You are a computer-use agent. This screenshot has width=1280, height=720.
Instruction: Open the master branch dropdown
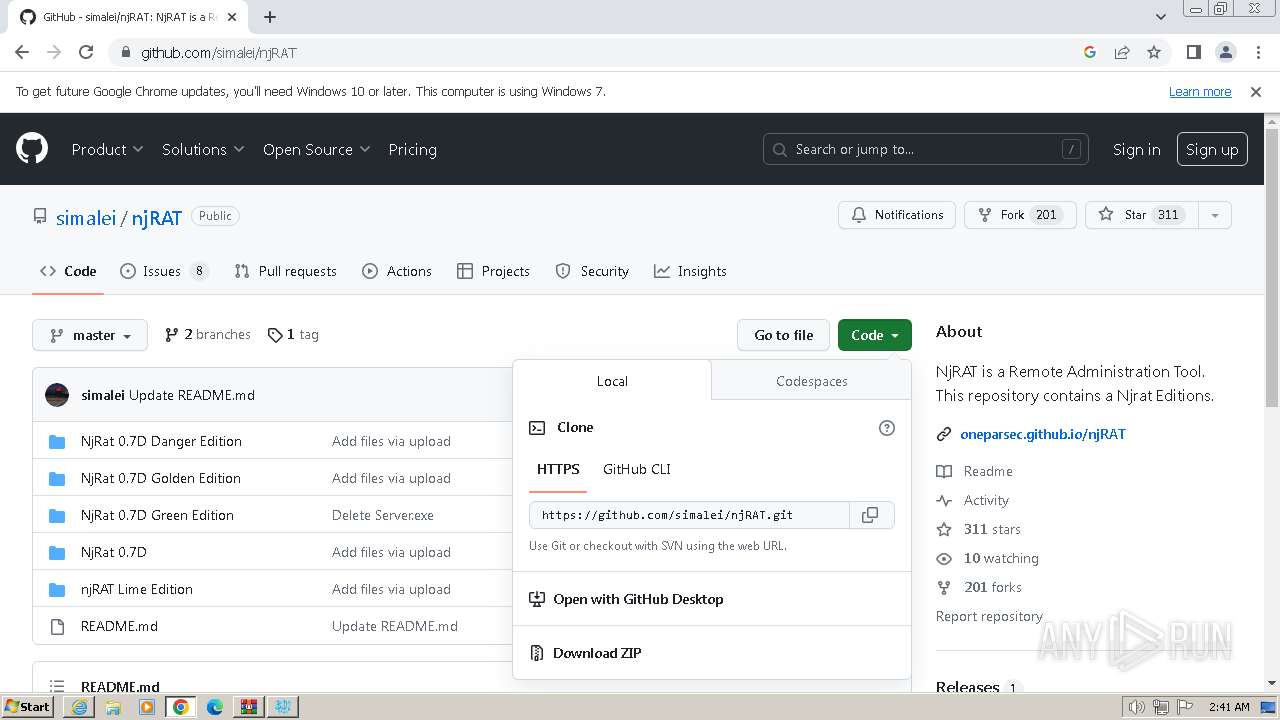(x=90, y=335)
